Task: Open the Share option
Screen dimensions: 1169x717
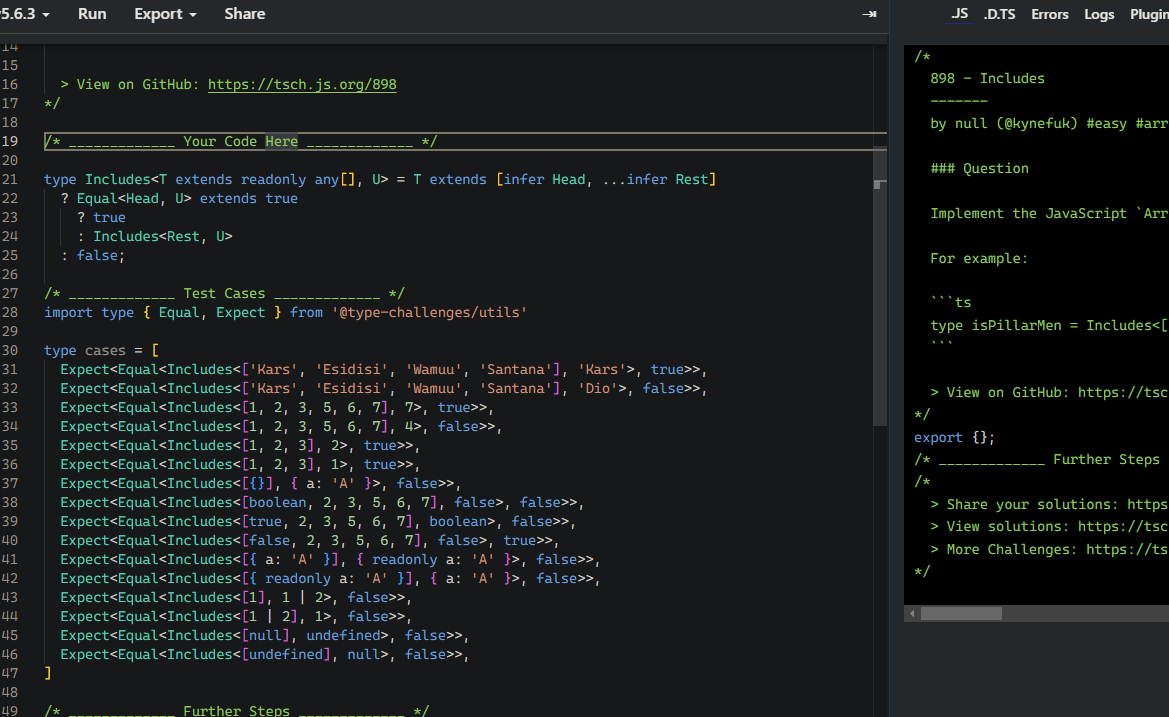Action: point(245,14)
